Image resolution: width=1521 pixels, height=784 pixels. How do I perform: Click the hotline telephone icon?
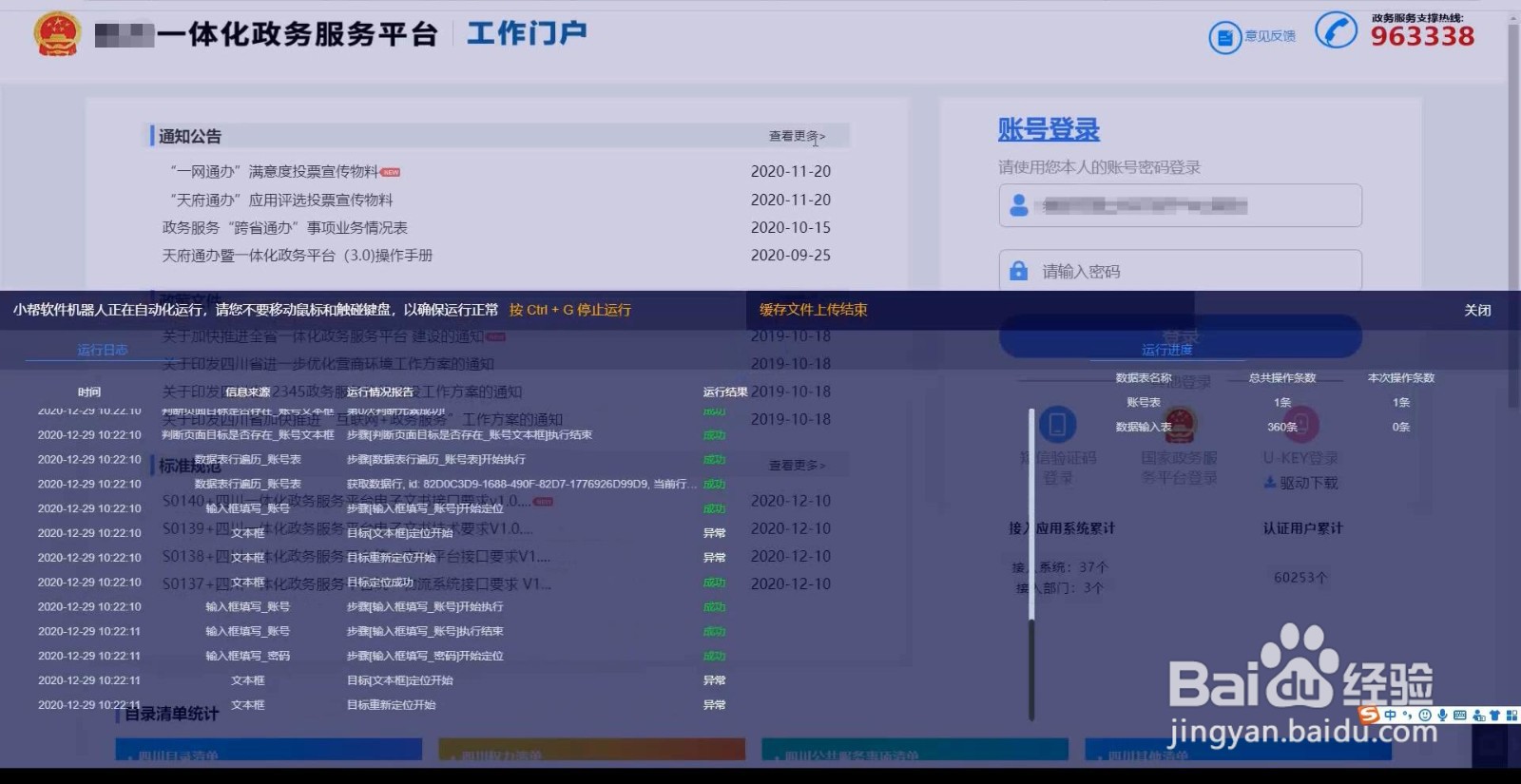(x=1336, y=30)
